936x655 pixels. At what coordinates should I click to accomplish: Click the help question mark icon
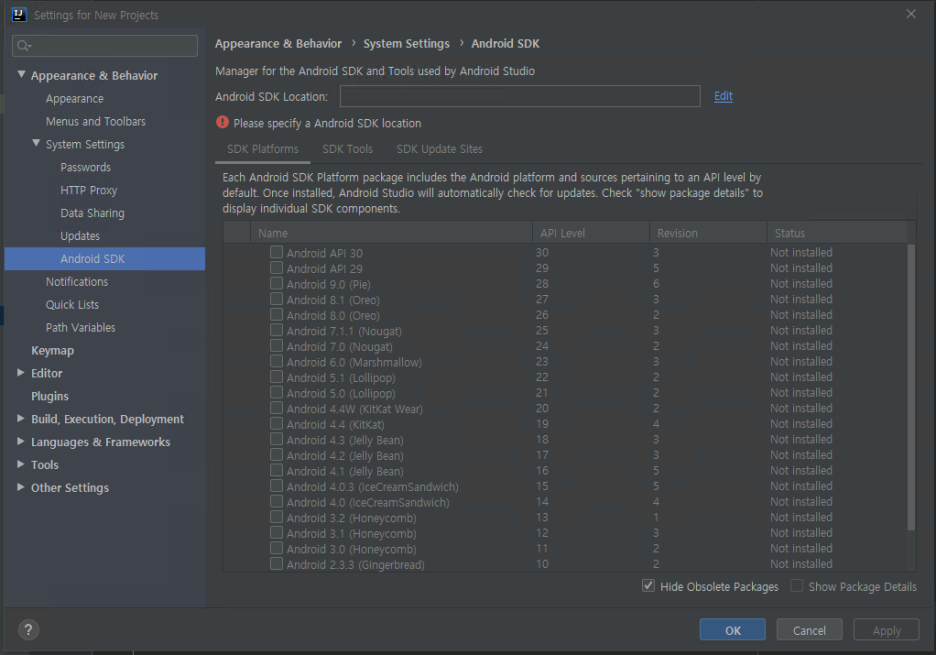point(28,629)
